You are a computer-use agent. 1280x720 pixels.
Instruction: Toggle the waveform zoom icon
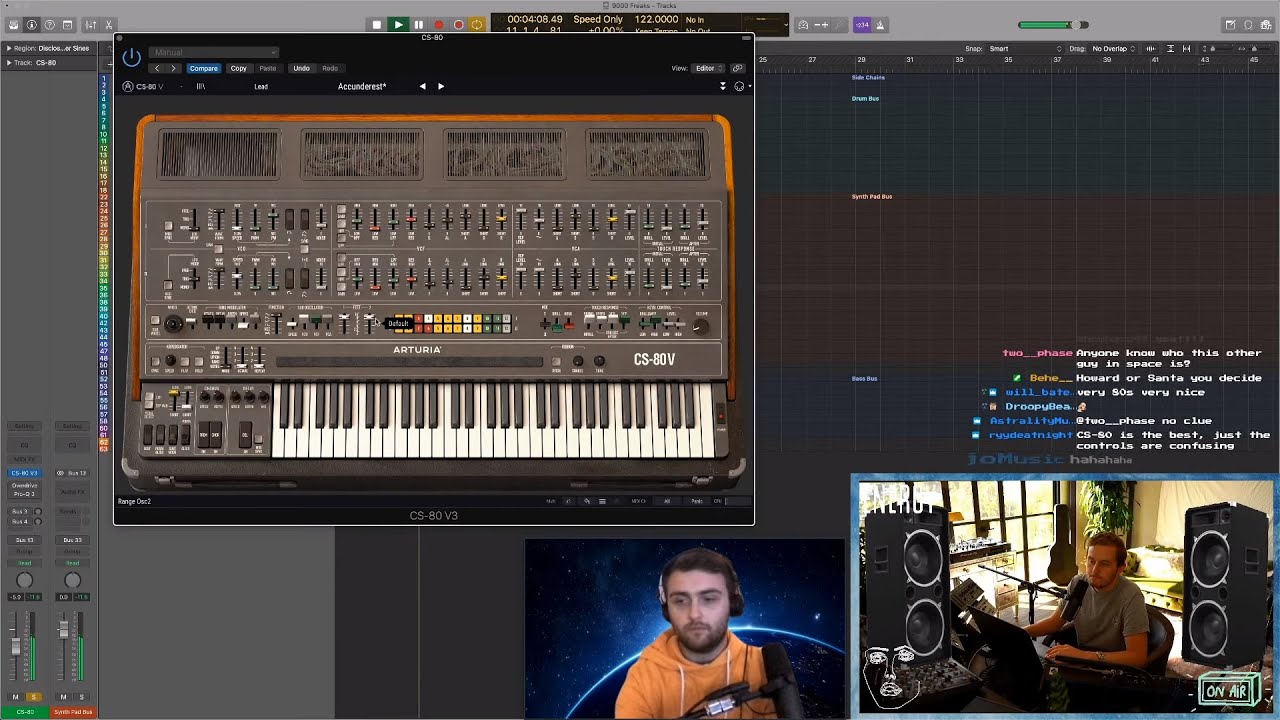pos(1151,48)
